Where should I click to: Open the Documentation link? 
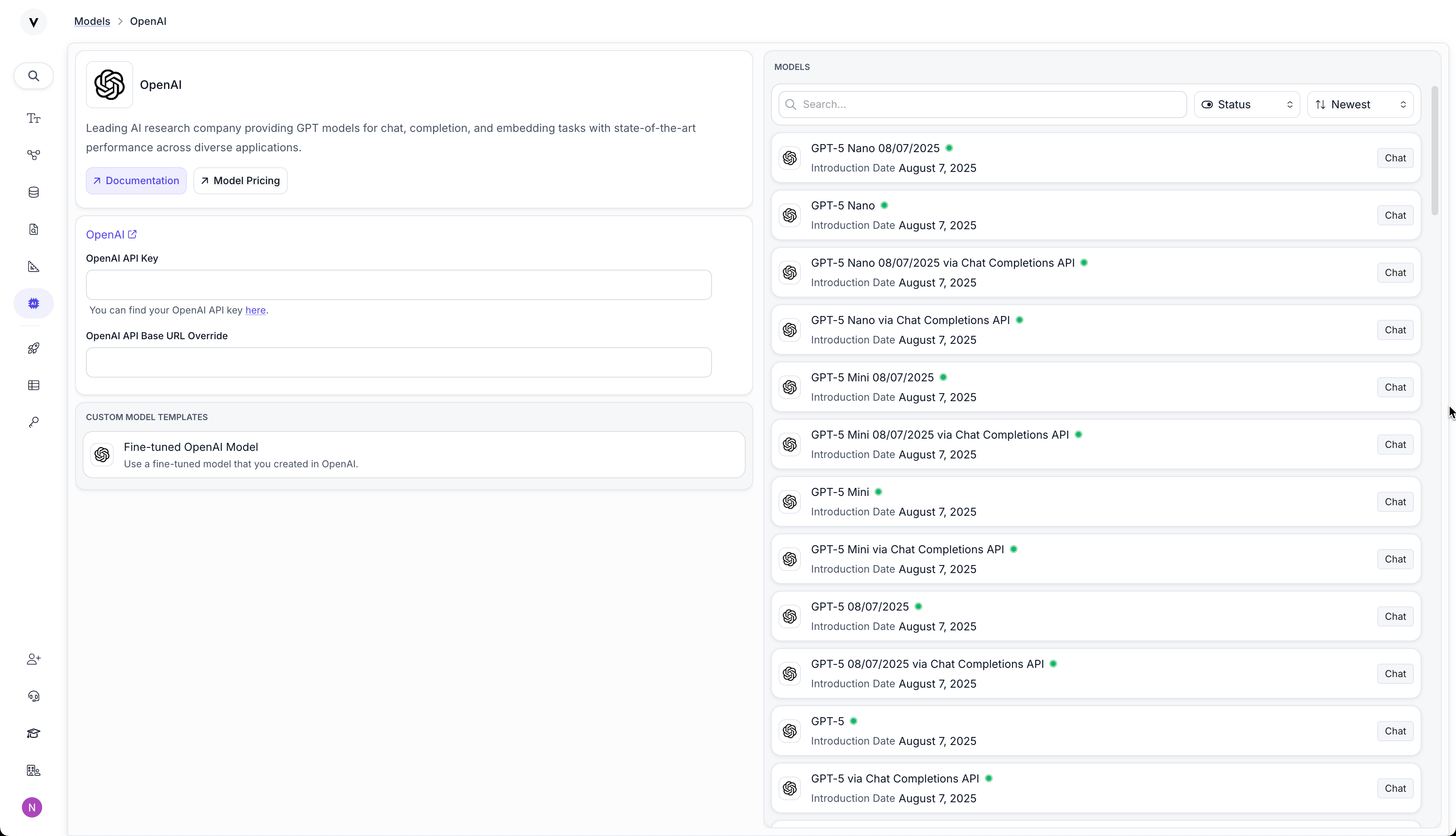click(136, 181)
